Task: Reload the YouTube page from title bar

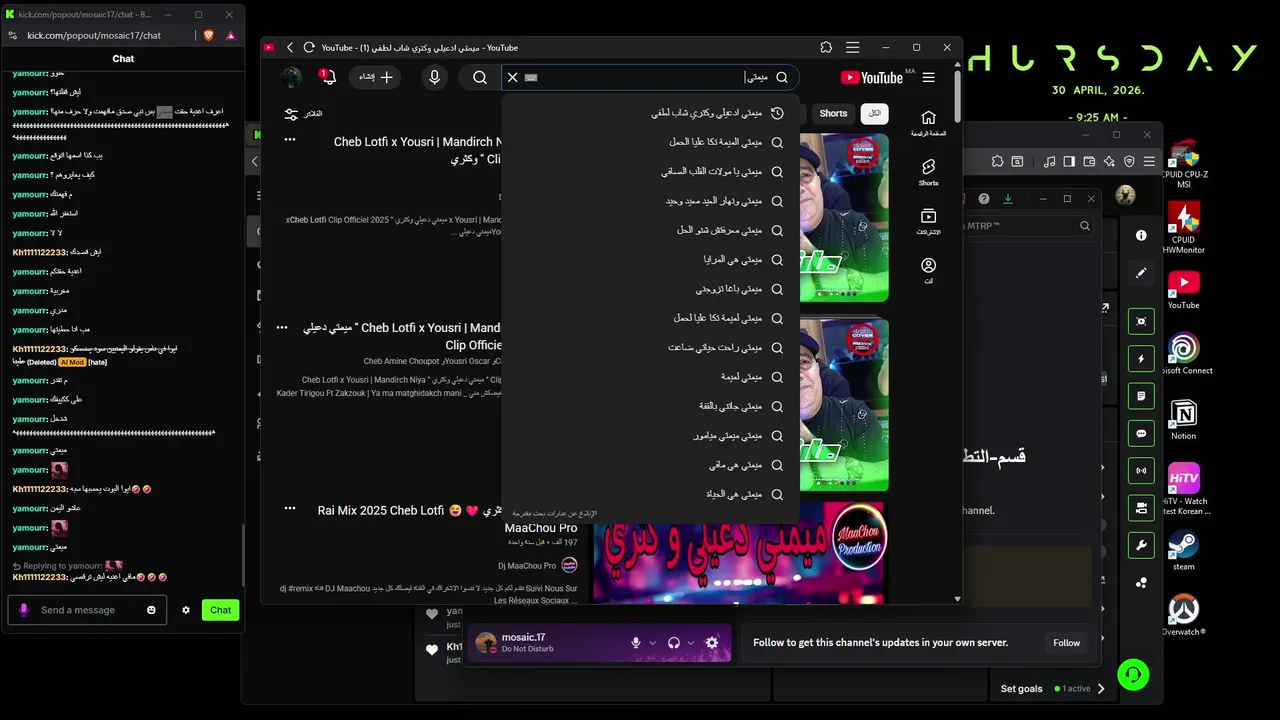Action: [x=309, y=47]
